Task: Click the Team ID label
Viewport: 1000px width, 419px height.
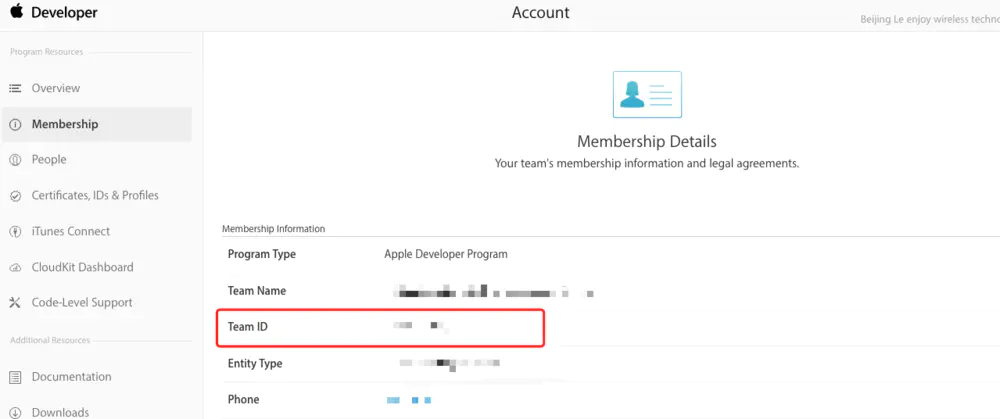Action: pyautogui.click(x=247, y=327)
